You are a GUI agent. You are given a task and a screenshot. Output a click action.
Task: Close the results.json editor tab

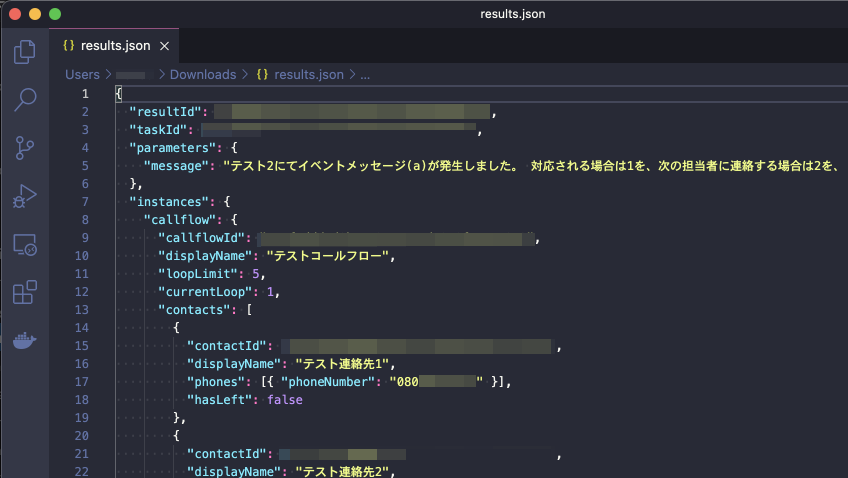(x=165, y=46)
